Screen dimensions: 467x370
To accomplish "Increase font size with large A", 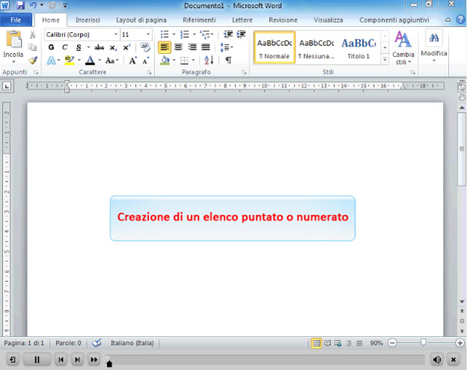I will click(133, 61).
